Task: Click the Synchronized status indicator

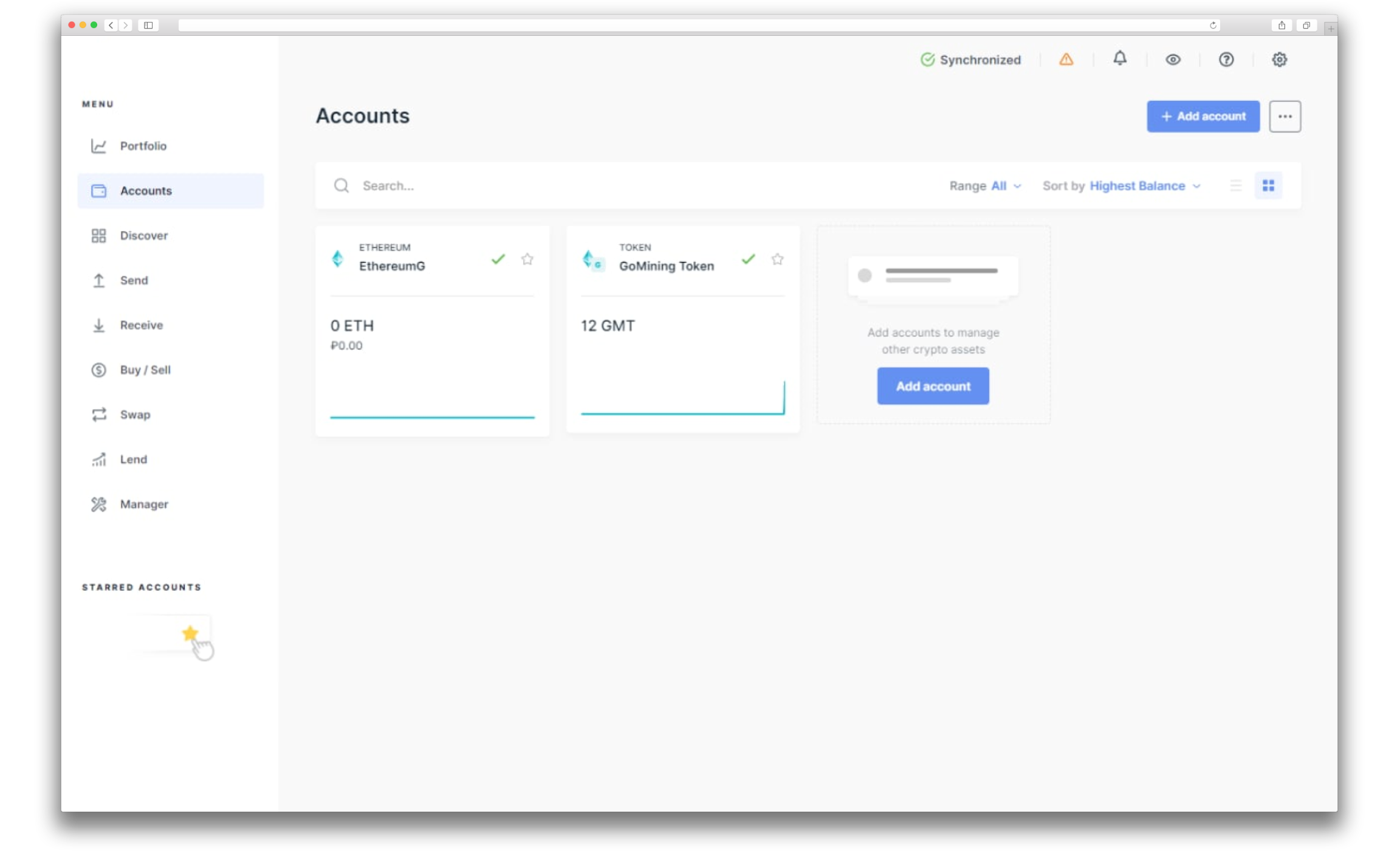Action: [x=970, y=60]
